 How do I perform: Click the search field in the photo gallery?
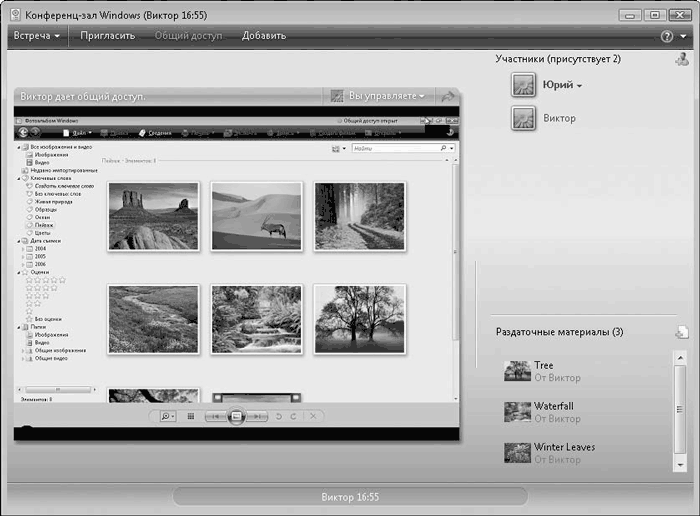[x=395, y=148]
